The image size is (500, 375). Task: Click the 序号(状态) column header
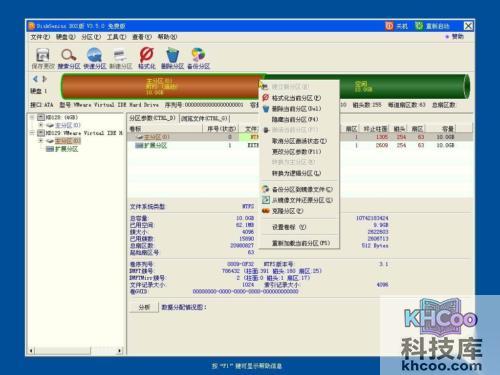221,129
